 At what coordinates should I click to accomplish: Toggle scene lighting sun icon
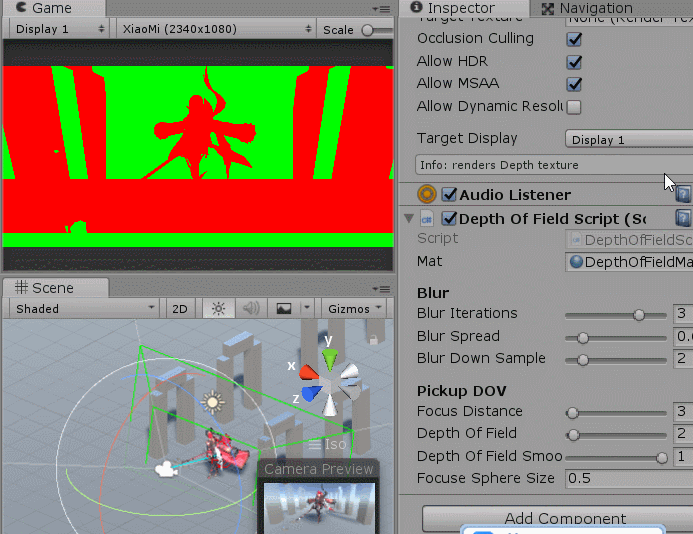(218, 308)
